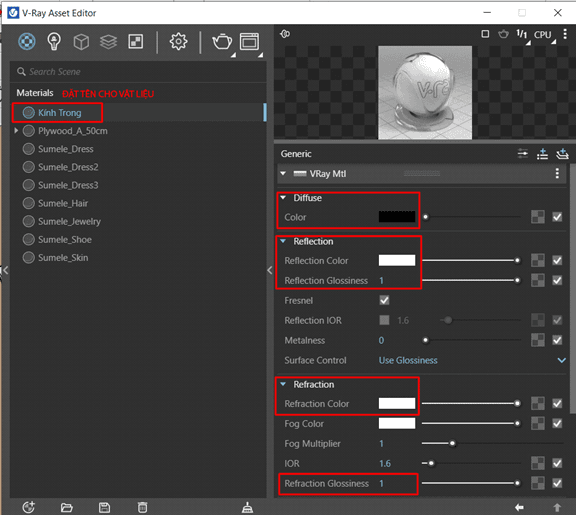The width and height of the screenshot is (578, 516).
Task: Open the Reflection Color texture slot
Action: pos(538,261)
